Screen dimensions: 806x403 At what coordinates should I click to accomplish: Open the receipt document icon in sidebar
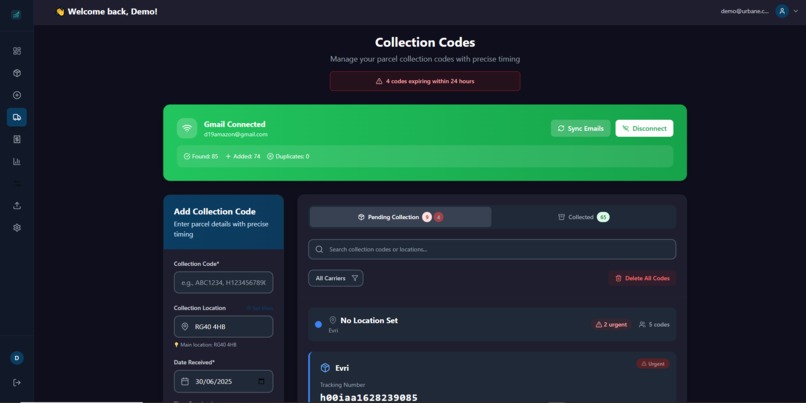click(x=17, y=139)
